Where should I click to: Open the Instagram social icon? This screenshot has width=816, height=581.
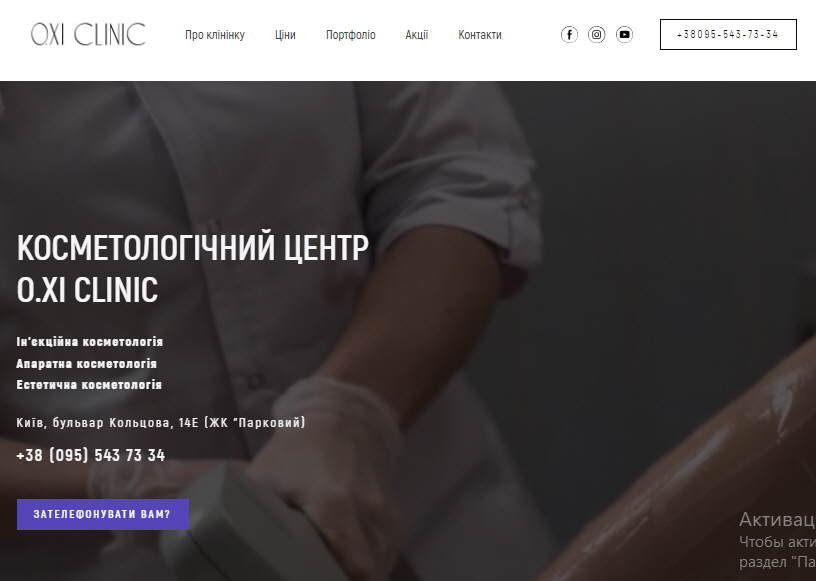pyautogui.click(x=596, y=35)
